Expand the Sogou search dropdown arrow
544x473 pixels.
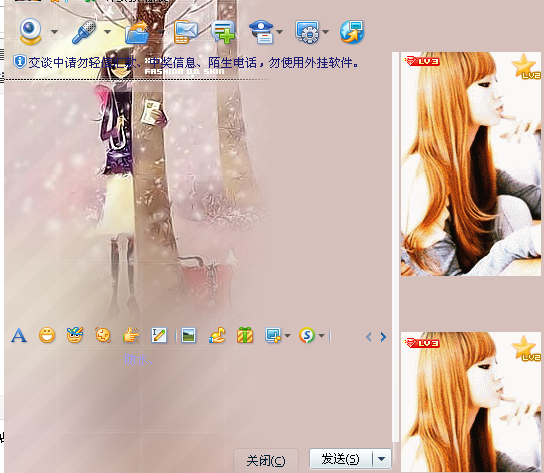point(321,336)
